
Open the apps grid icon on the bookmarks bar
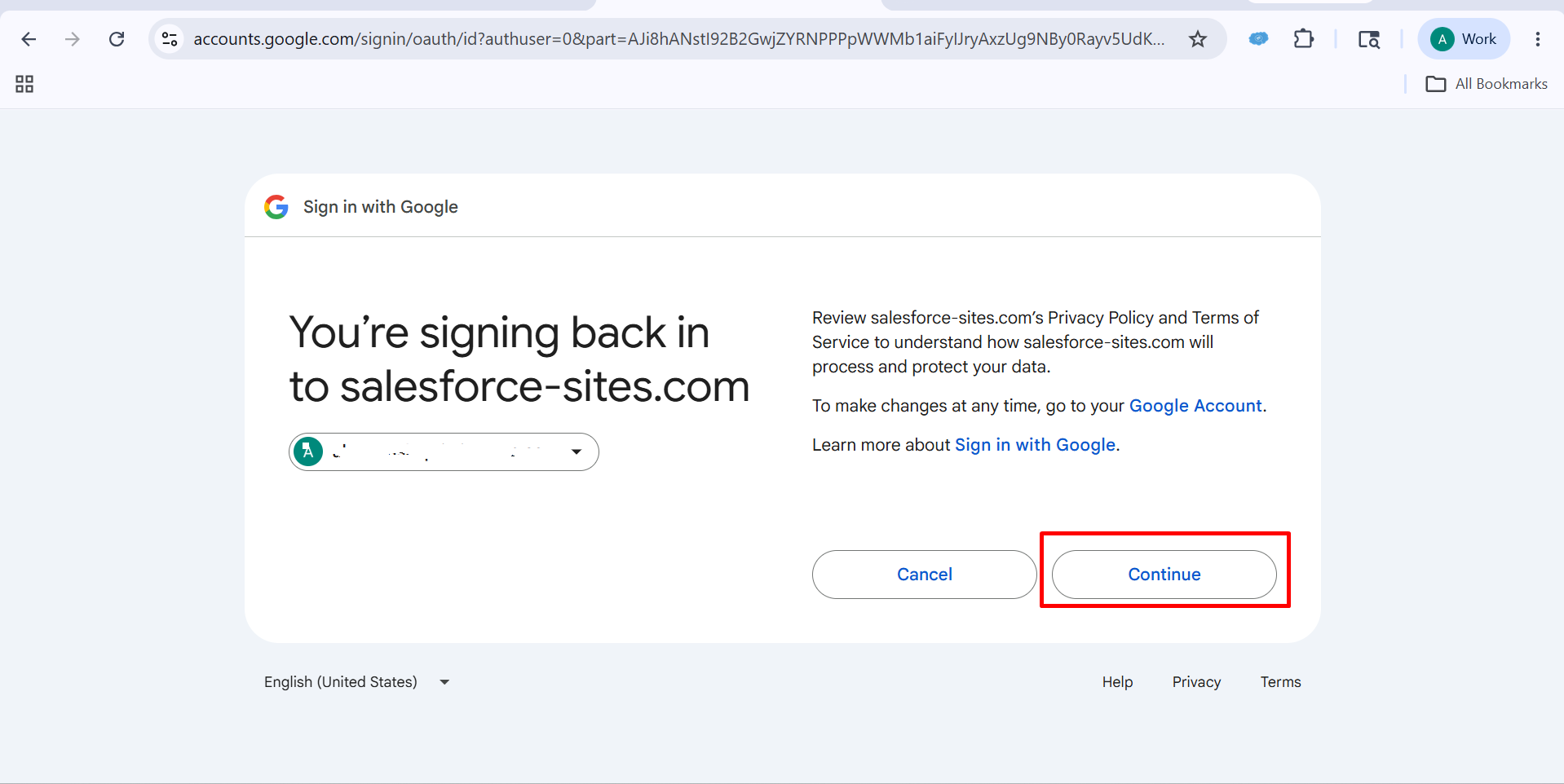[x=24, y=84]
